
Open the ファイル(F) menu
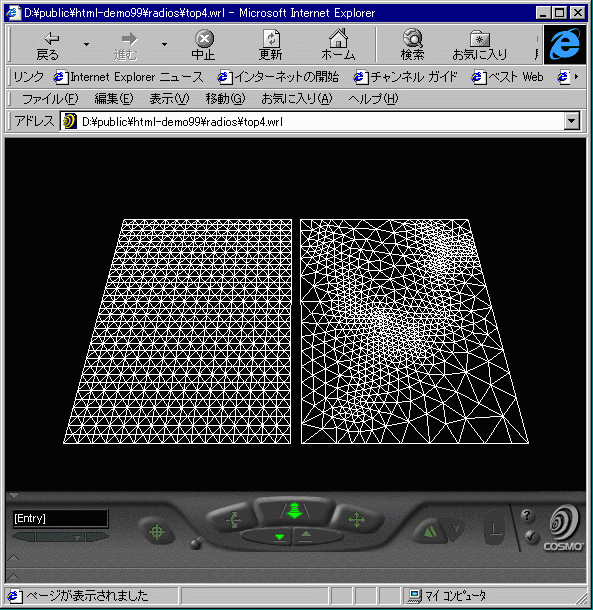point(49,99)
